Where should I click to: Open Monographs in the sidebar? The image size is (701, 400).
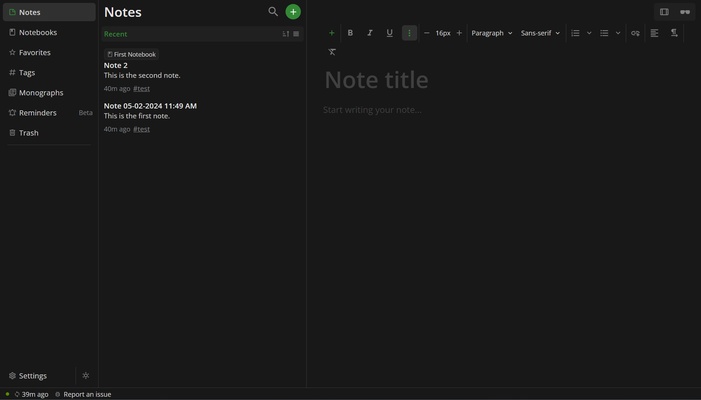click(x=49, y=93)
